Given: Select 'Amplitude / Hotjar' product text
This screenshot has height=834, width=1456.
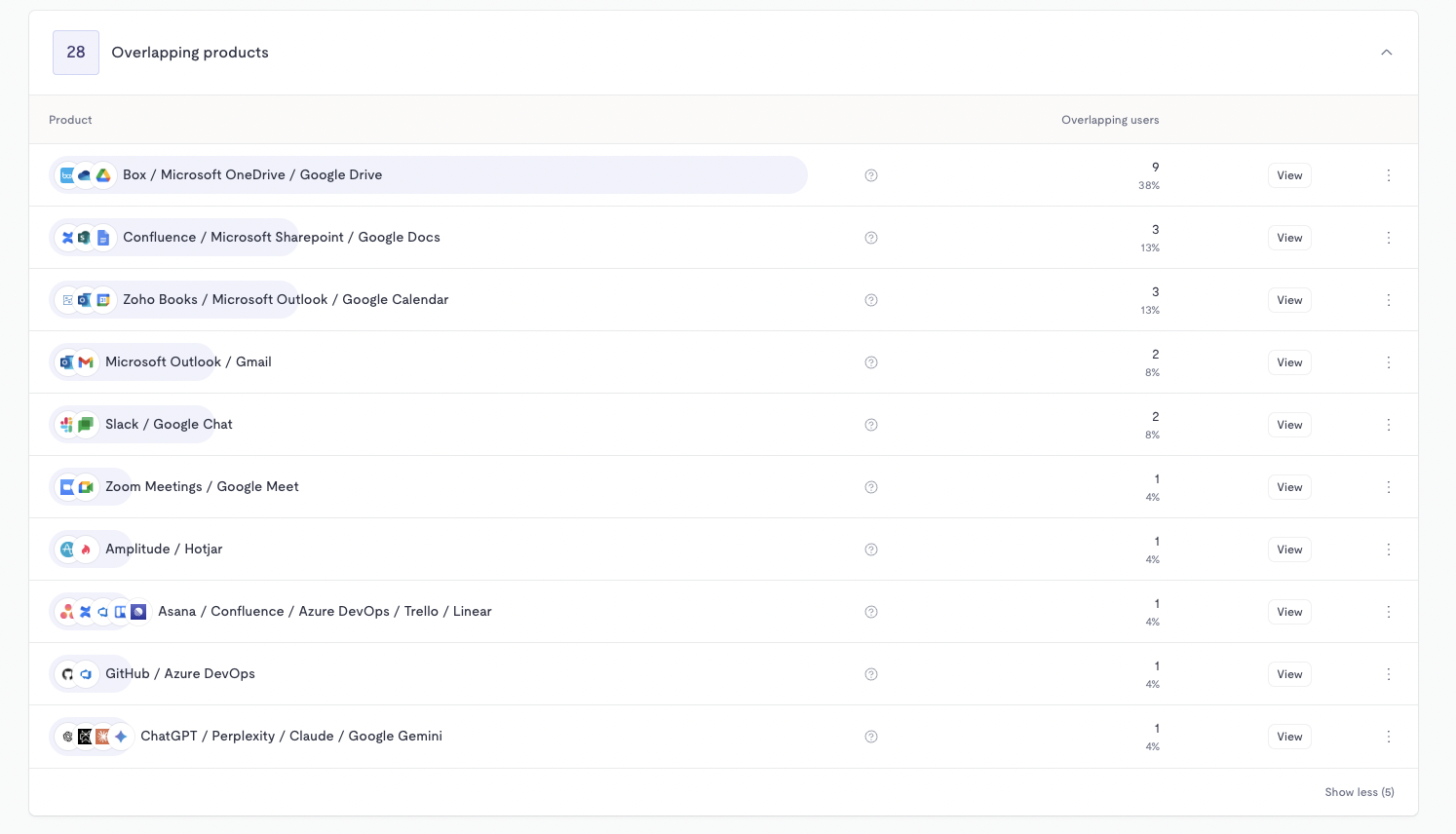Looking at the screenshot, I should (x=164, y=550).
